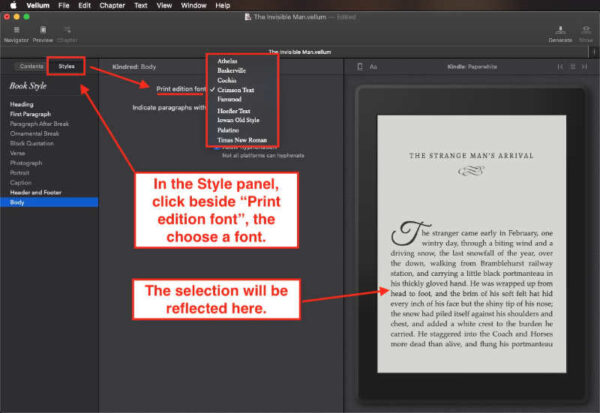600x413 pixels.
Task: Open the Help menu
Action: [223, 5]
